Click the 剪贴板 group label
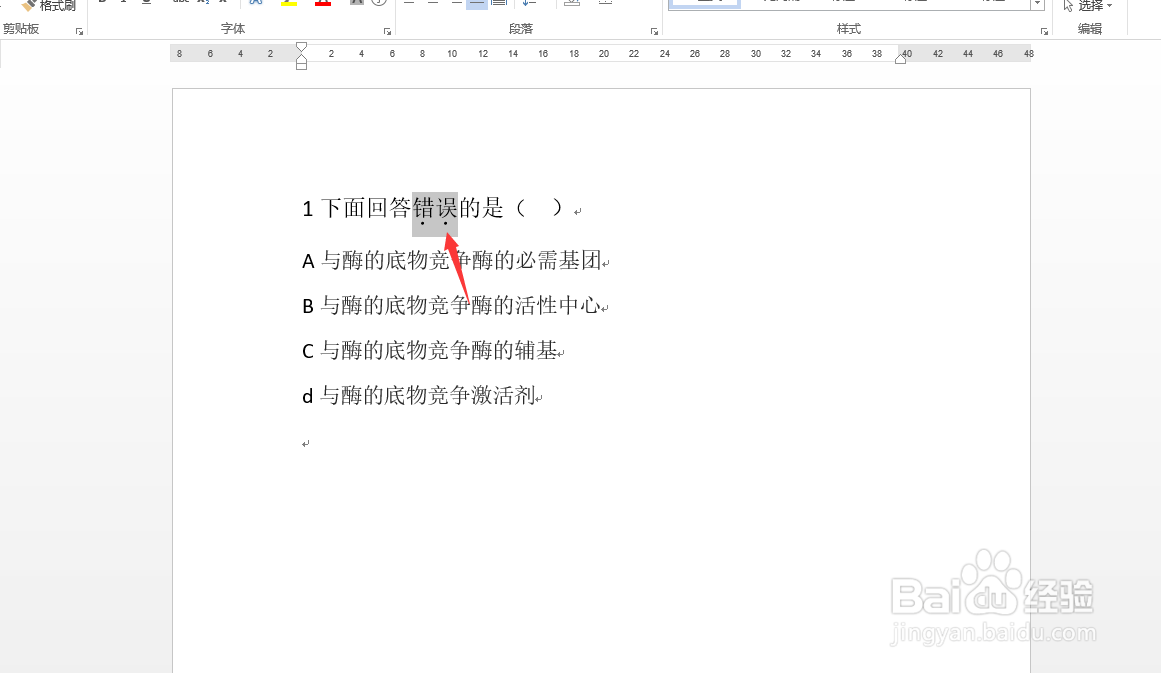 point(21,29)
